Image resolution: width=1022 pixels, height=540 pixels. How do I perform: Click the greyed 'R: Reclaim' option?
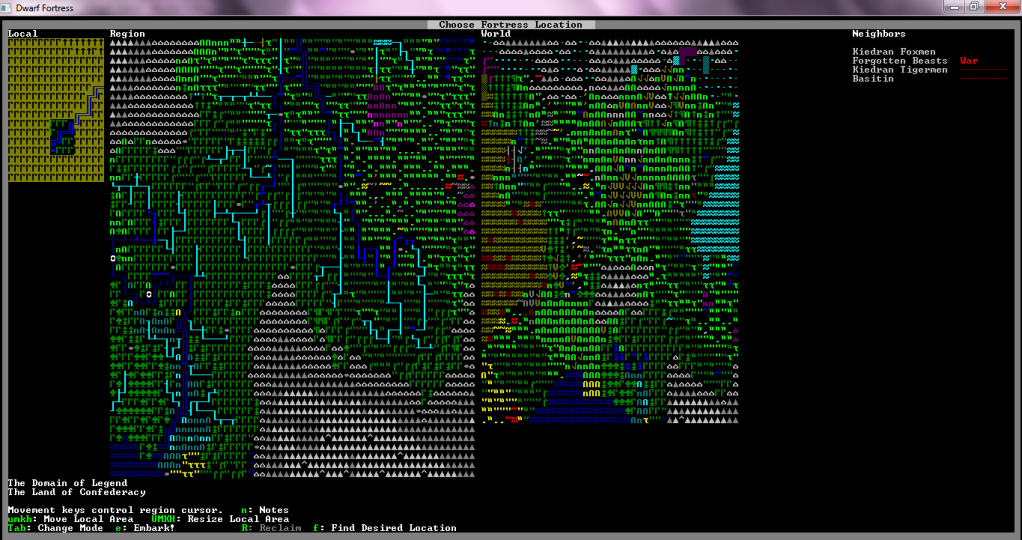click(271, 528)
